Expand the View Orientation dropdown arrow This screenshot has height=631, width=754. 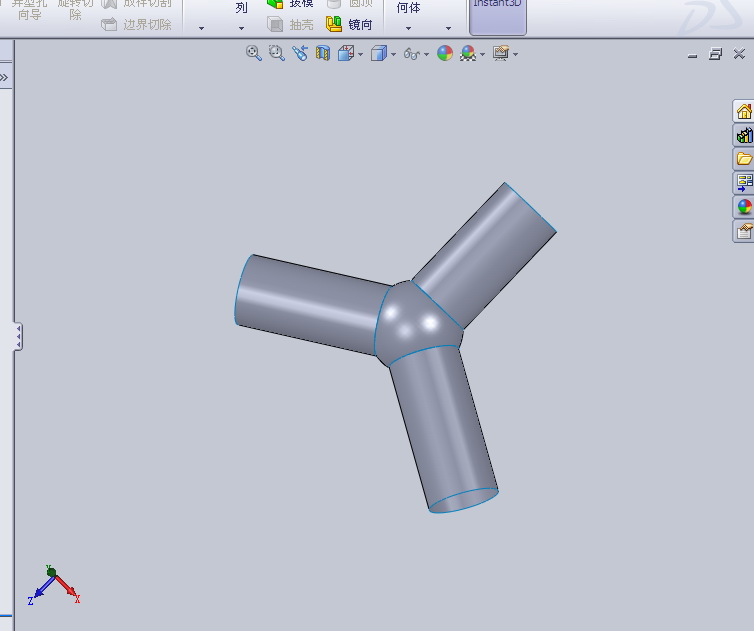[x=361, y=55]
